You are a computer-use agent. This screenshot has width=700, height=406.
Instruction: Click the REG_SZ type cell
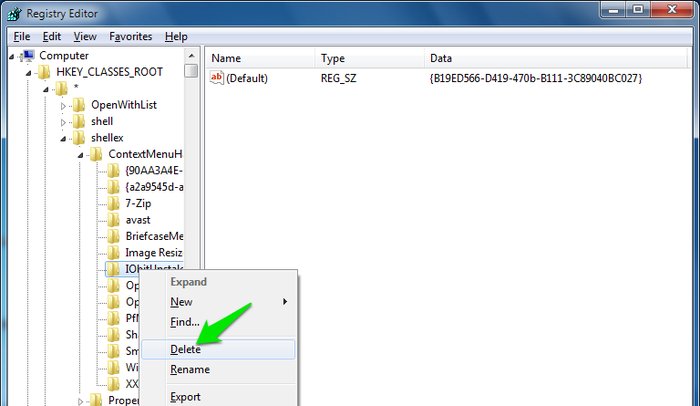click(338, 79)
